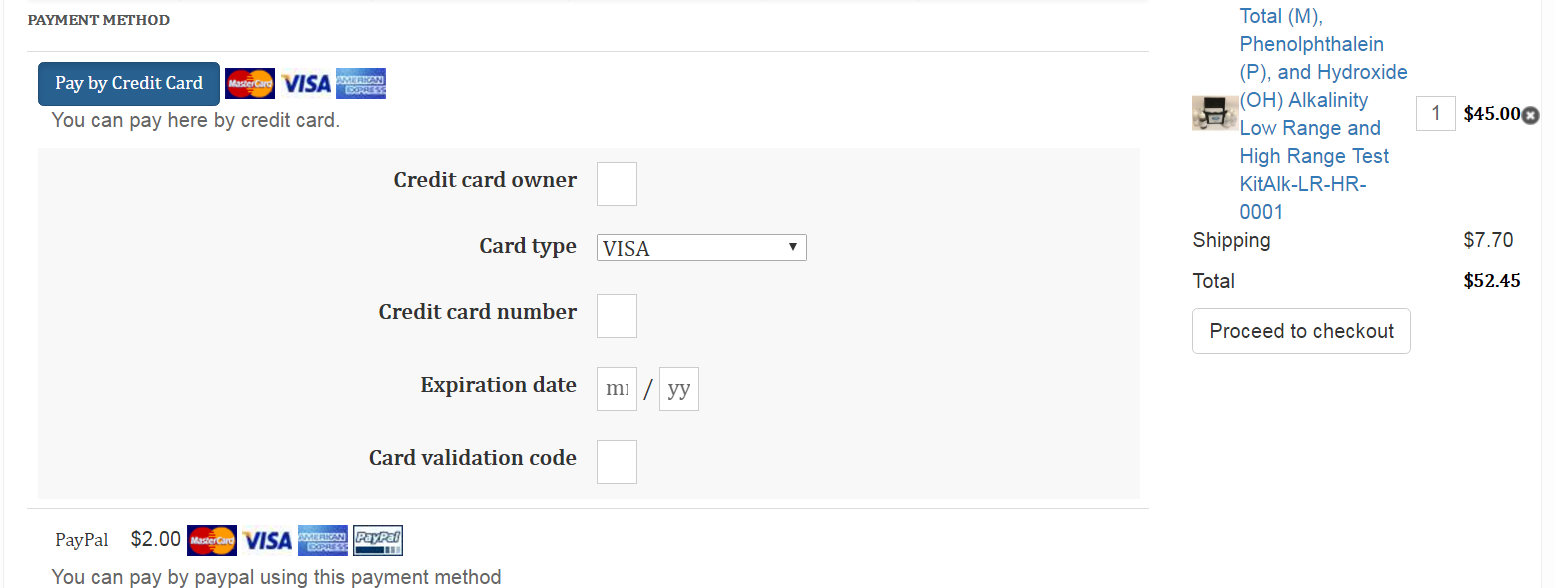Click the product thumbnail in cart
The image size is (1555, 588).
coord(1214,113)
